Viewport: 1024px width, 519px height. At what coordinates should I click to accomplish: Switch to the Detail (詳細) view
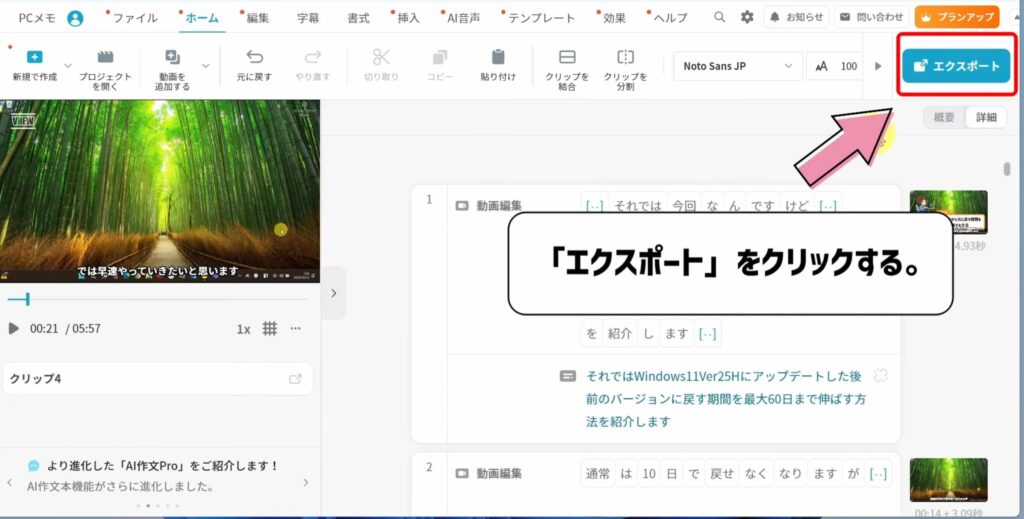click(x=985, y=117)
